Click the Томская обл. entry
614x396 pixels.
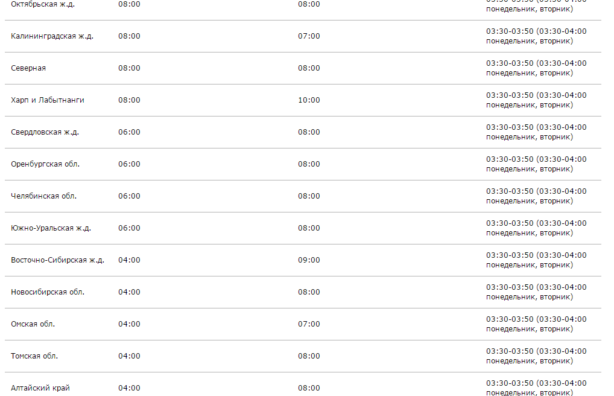34,356
